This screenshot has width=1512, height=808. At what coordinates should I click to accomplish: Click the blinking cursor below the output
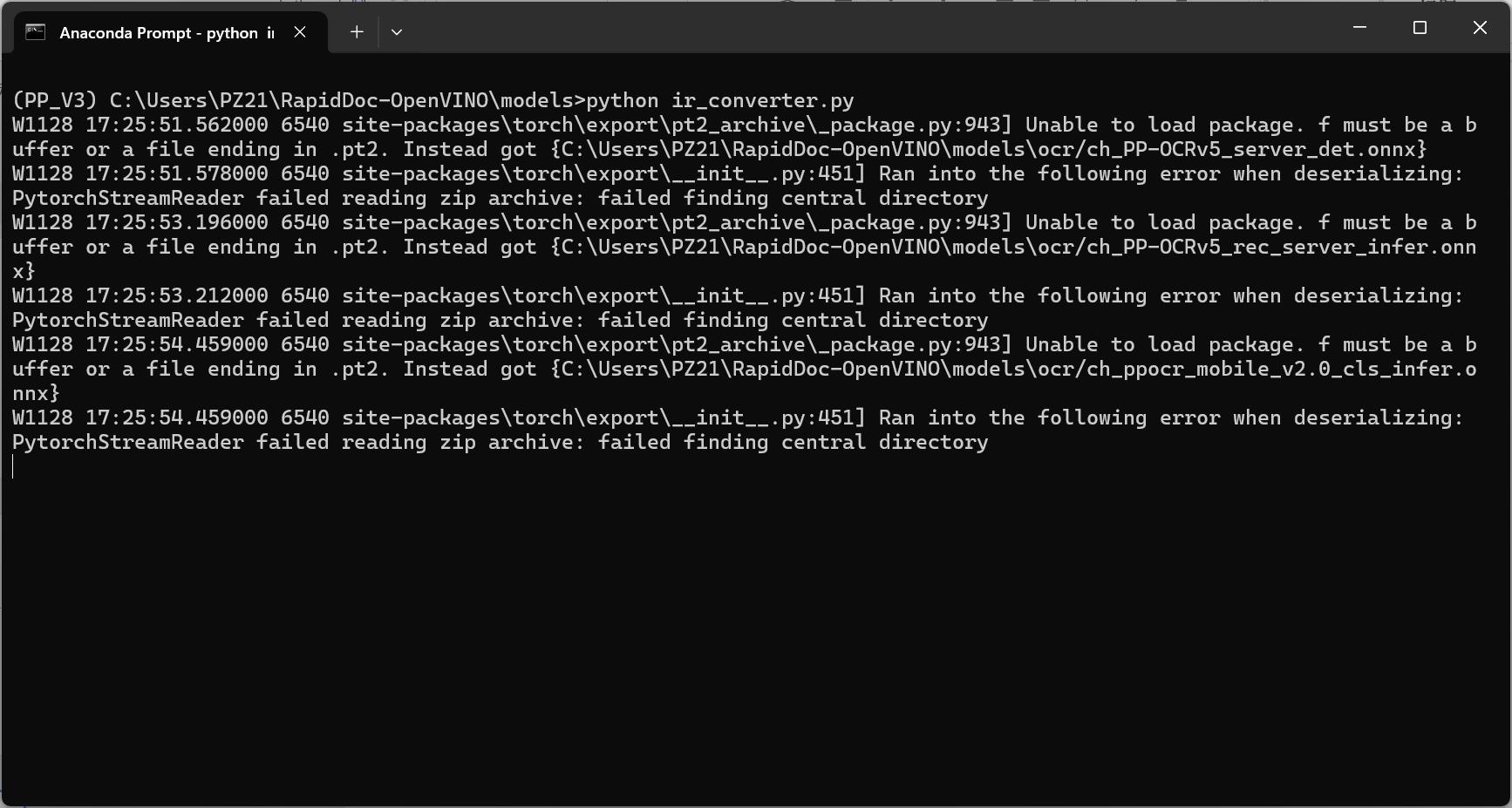point(13,467)
